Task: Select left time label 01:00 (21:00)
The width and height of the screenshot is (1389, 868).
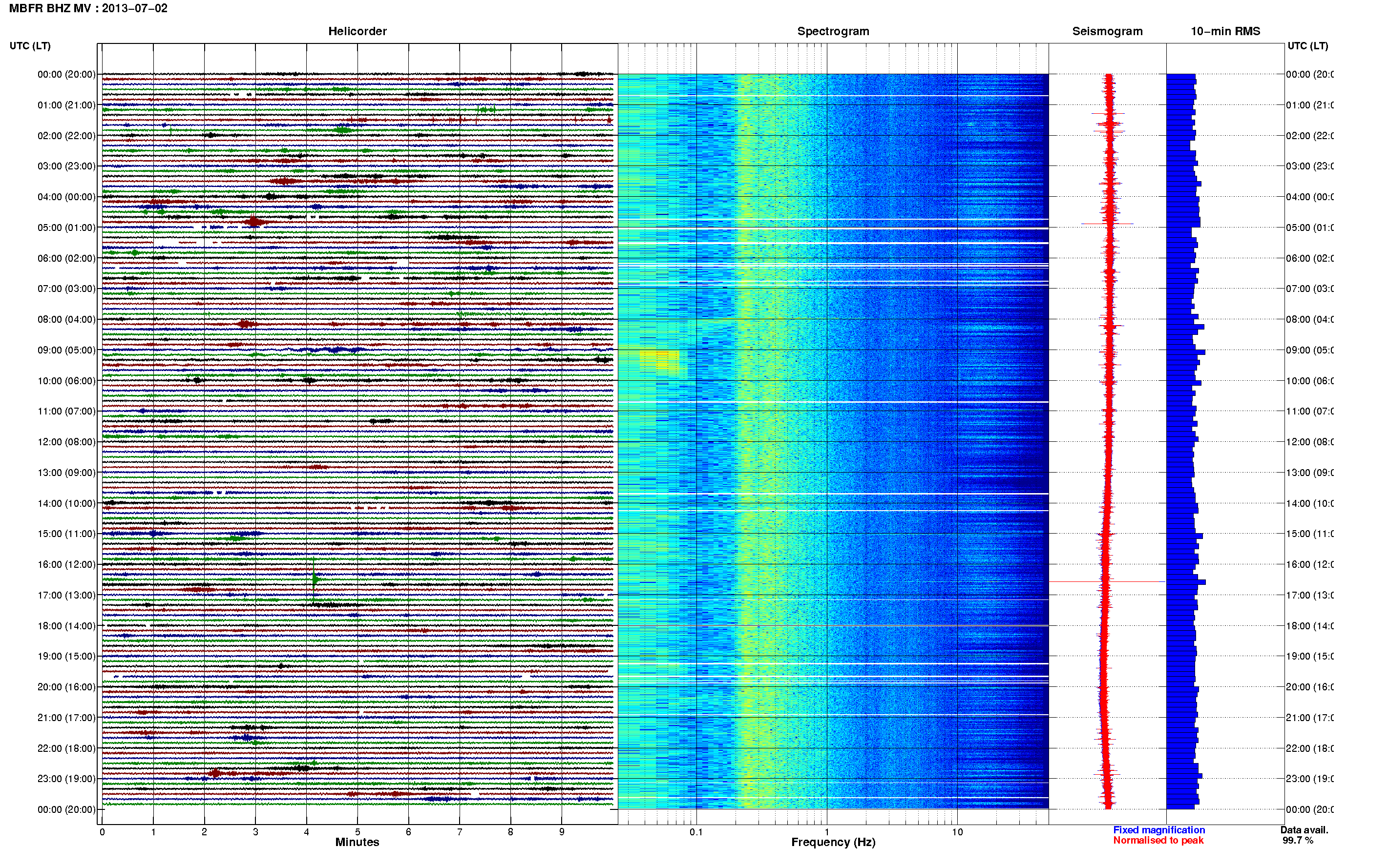Action: pos(66,105)
